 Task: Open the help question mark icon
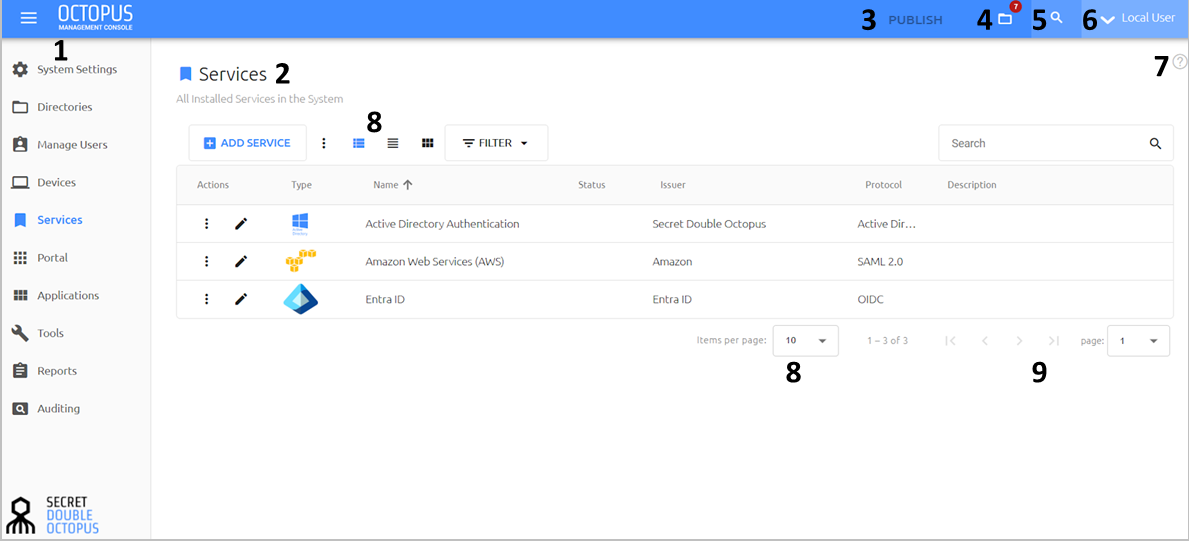click(1180, 62)
